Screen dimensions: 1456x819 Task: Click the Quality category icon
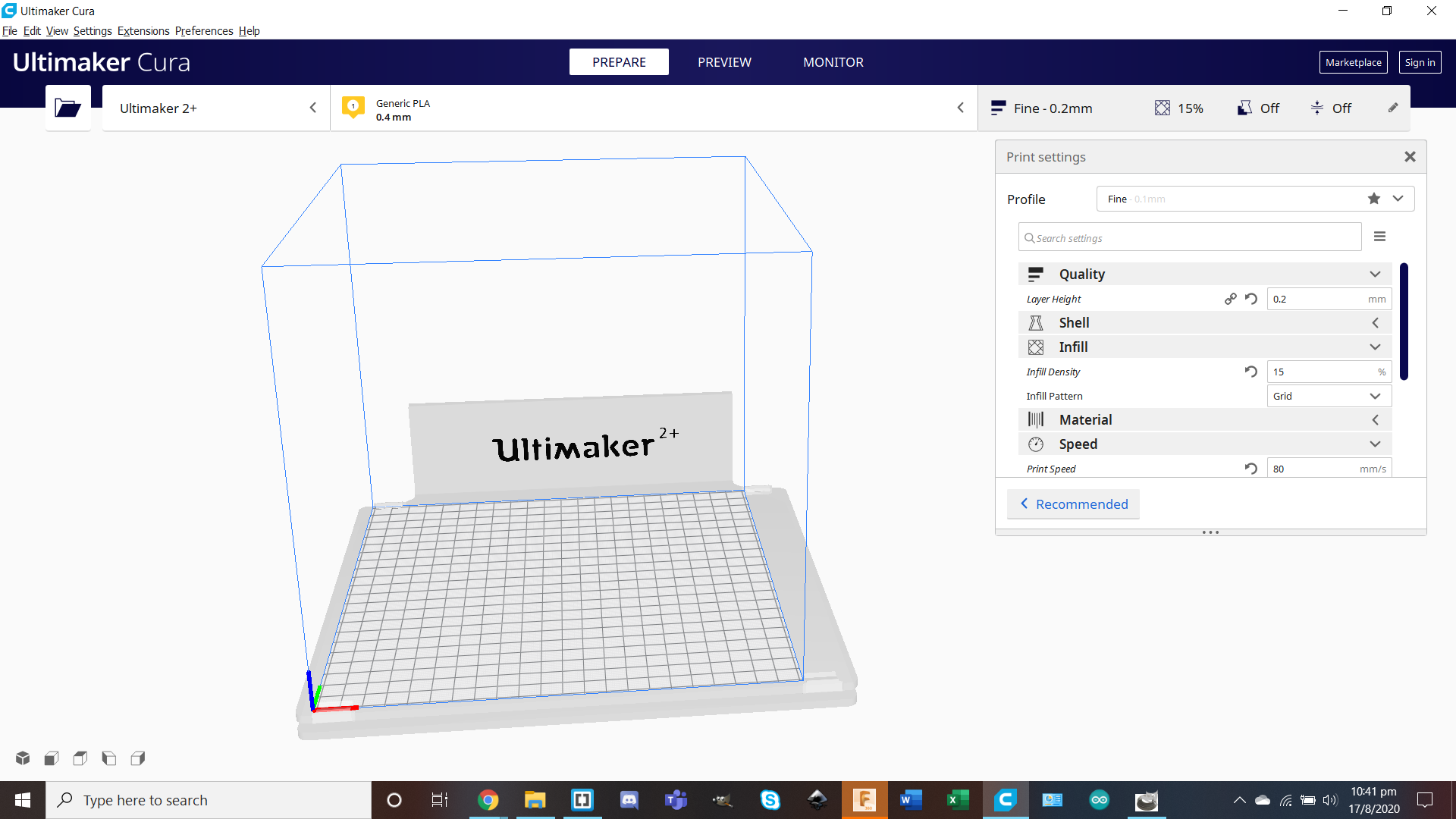[1036, 274]
